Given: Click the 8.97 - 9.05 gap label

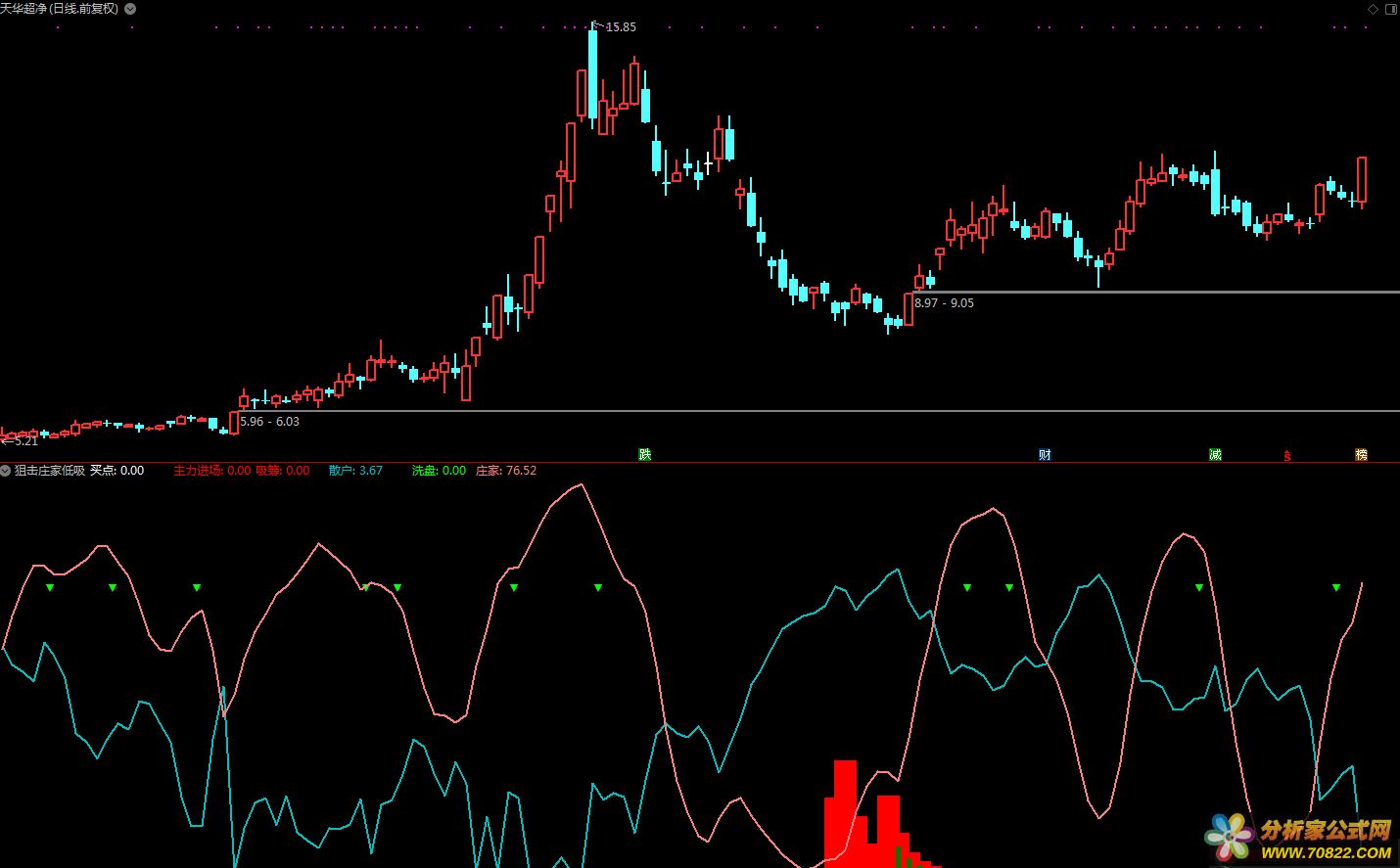Looking at the screenshot, I should pyautogui.click(x=944, y=303).
